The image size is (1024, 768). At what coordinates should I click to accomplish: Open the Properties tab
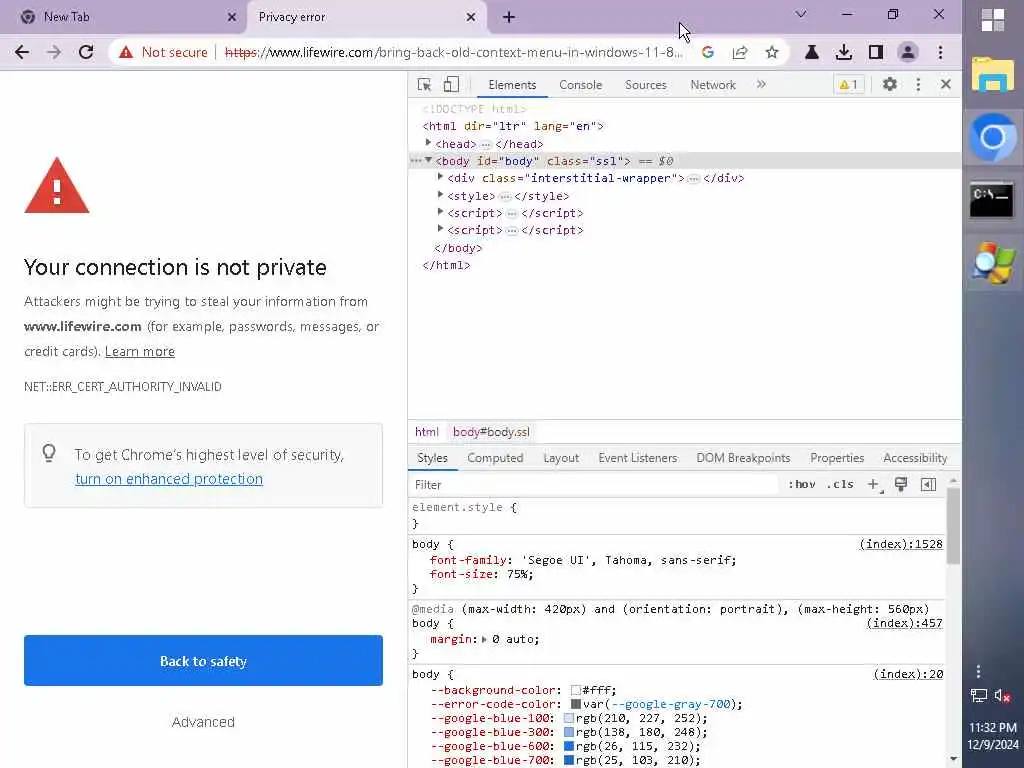[837, 458]
